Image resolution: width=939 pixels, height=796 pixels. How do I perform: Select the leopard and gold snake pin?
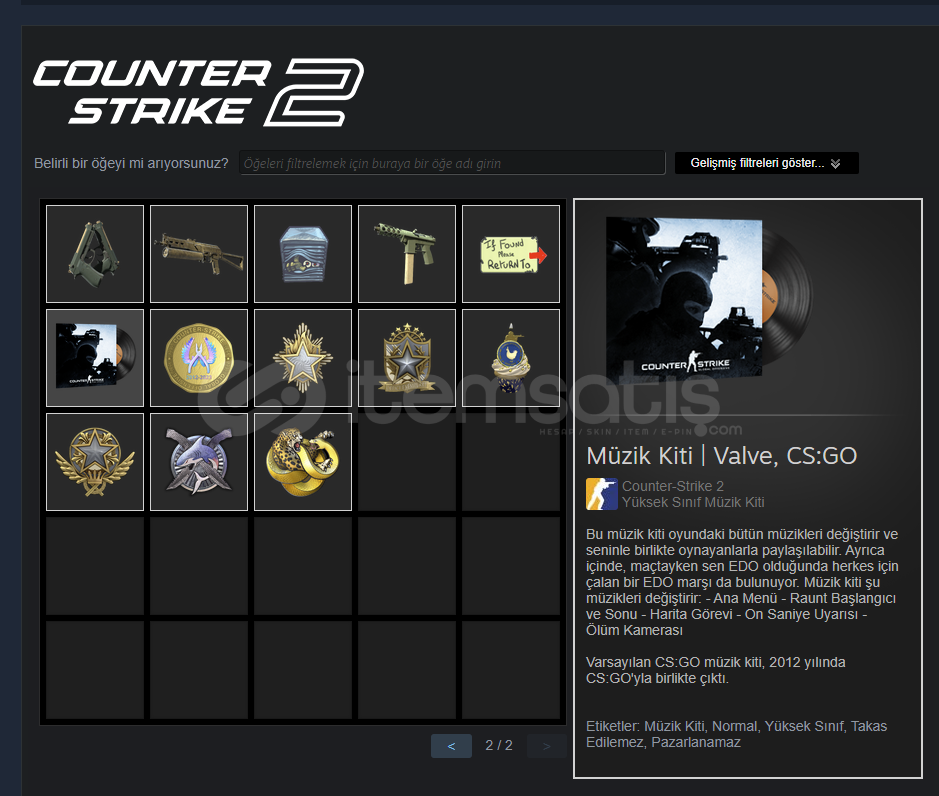pyautogui.click(x=302, y=462)
